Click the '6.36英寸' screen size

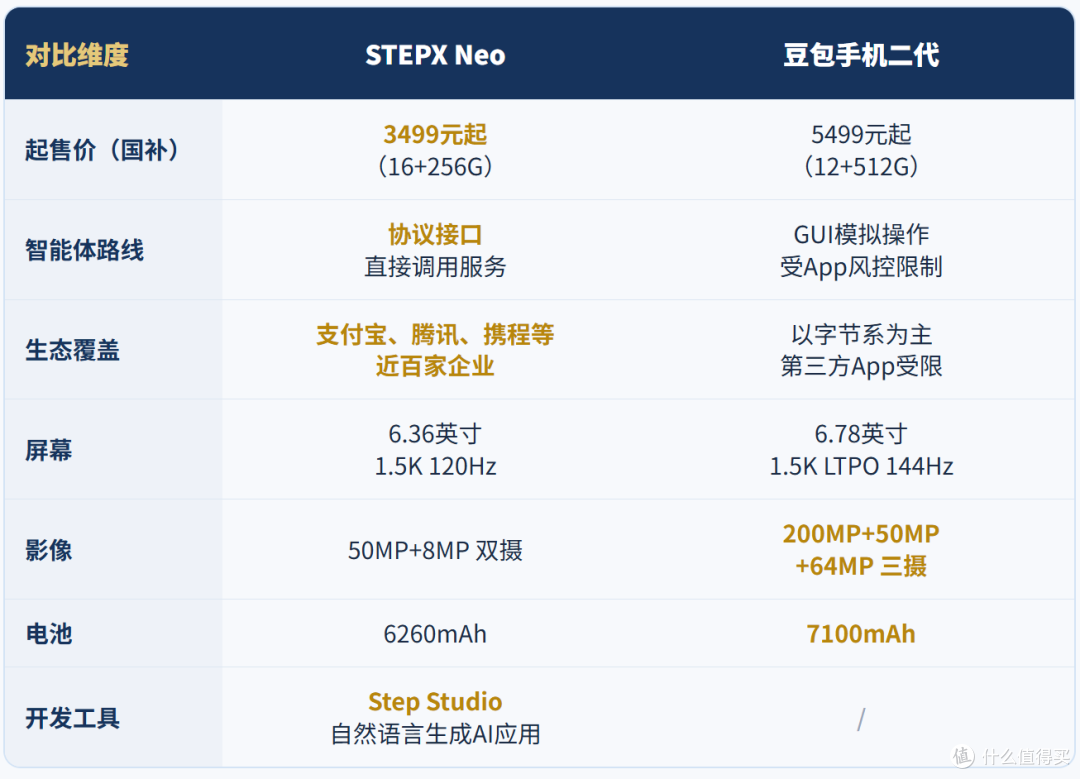point(435,435)
